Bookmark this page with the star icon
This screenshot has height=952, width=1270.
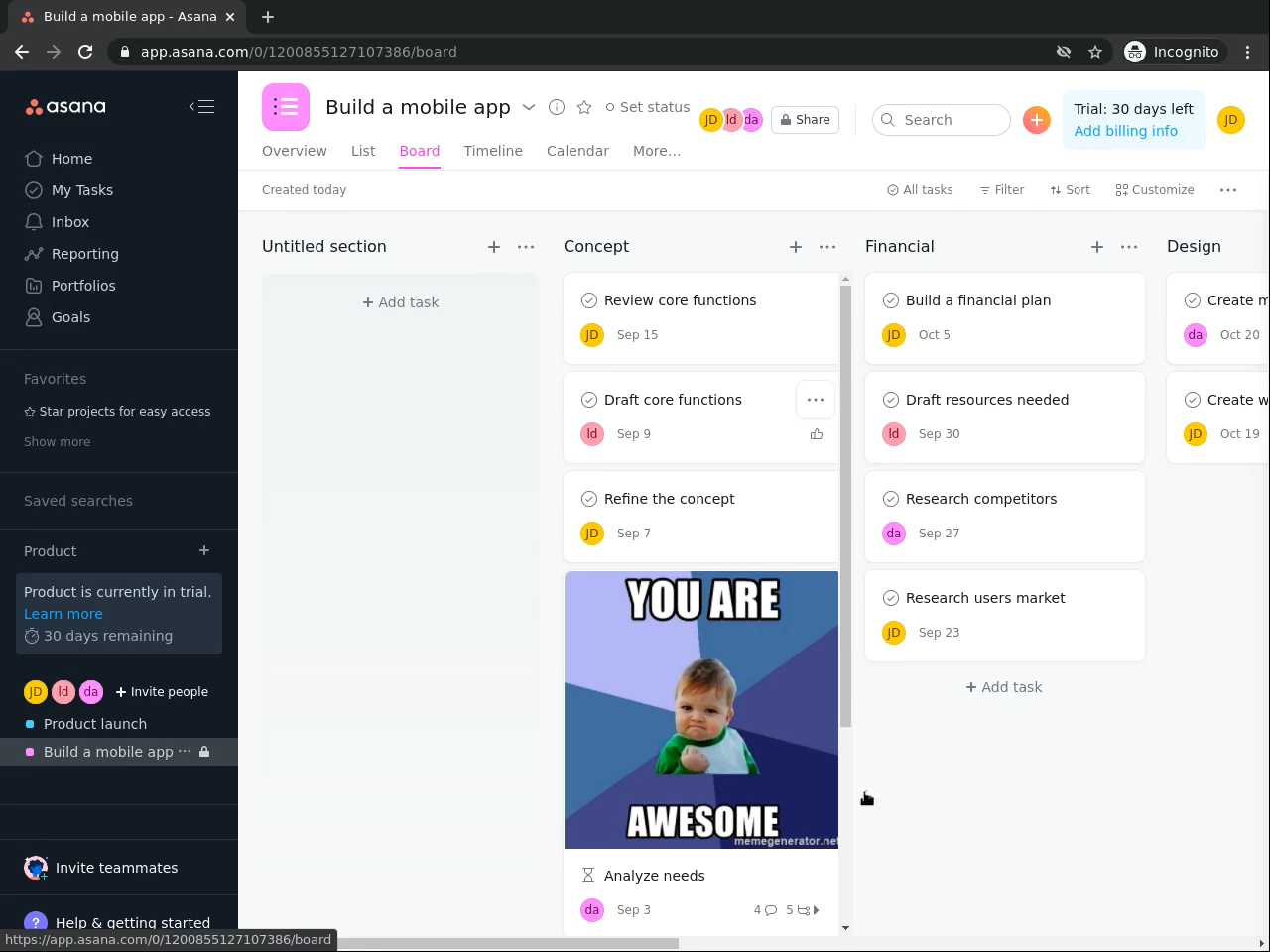pos(1095,52)
